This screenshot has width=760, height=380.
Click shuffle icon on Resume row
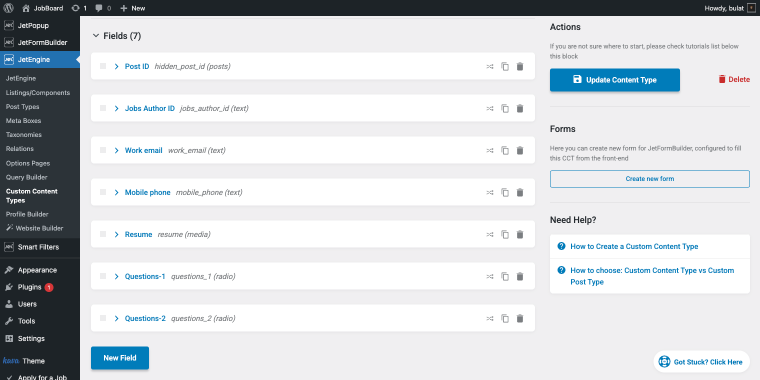(490, 235)
